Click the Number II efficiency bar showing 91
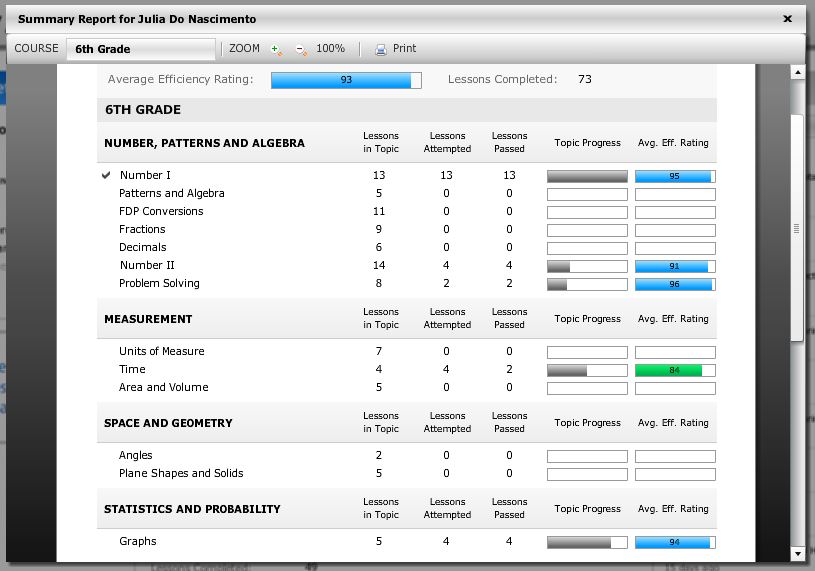815x571 pixels. 675,267
